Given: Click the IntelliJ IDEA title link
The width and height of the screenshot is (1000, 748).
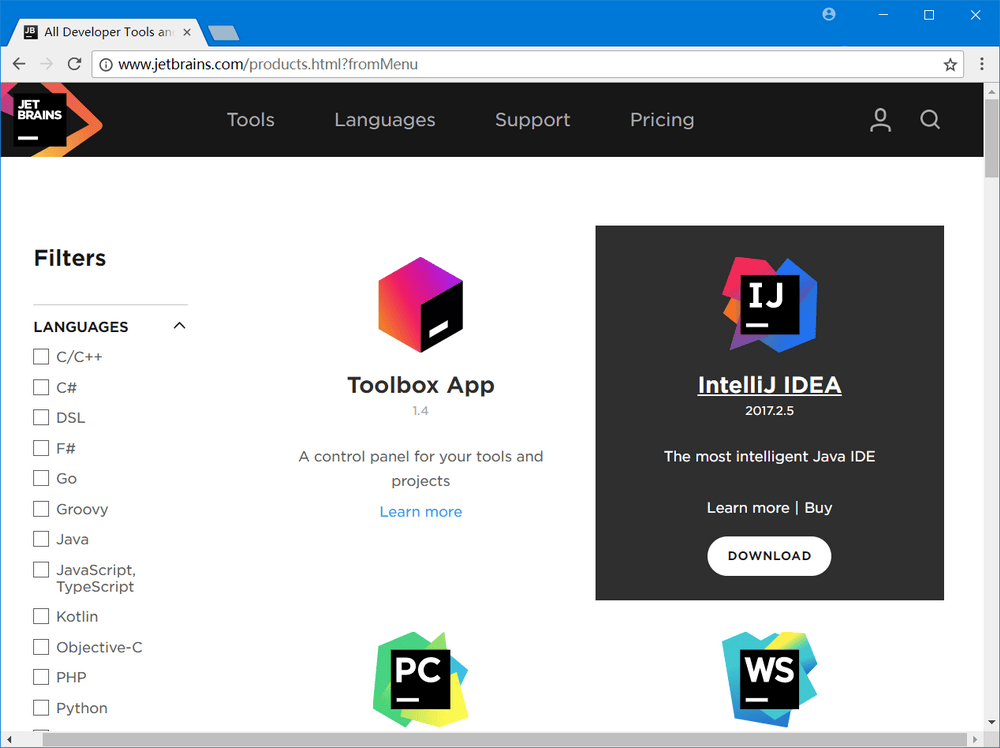Looking at the screenshot, I should (769, 385).
